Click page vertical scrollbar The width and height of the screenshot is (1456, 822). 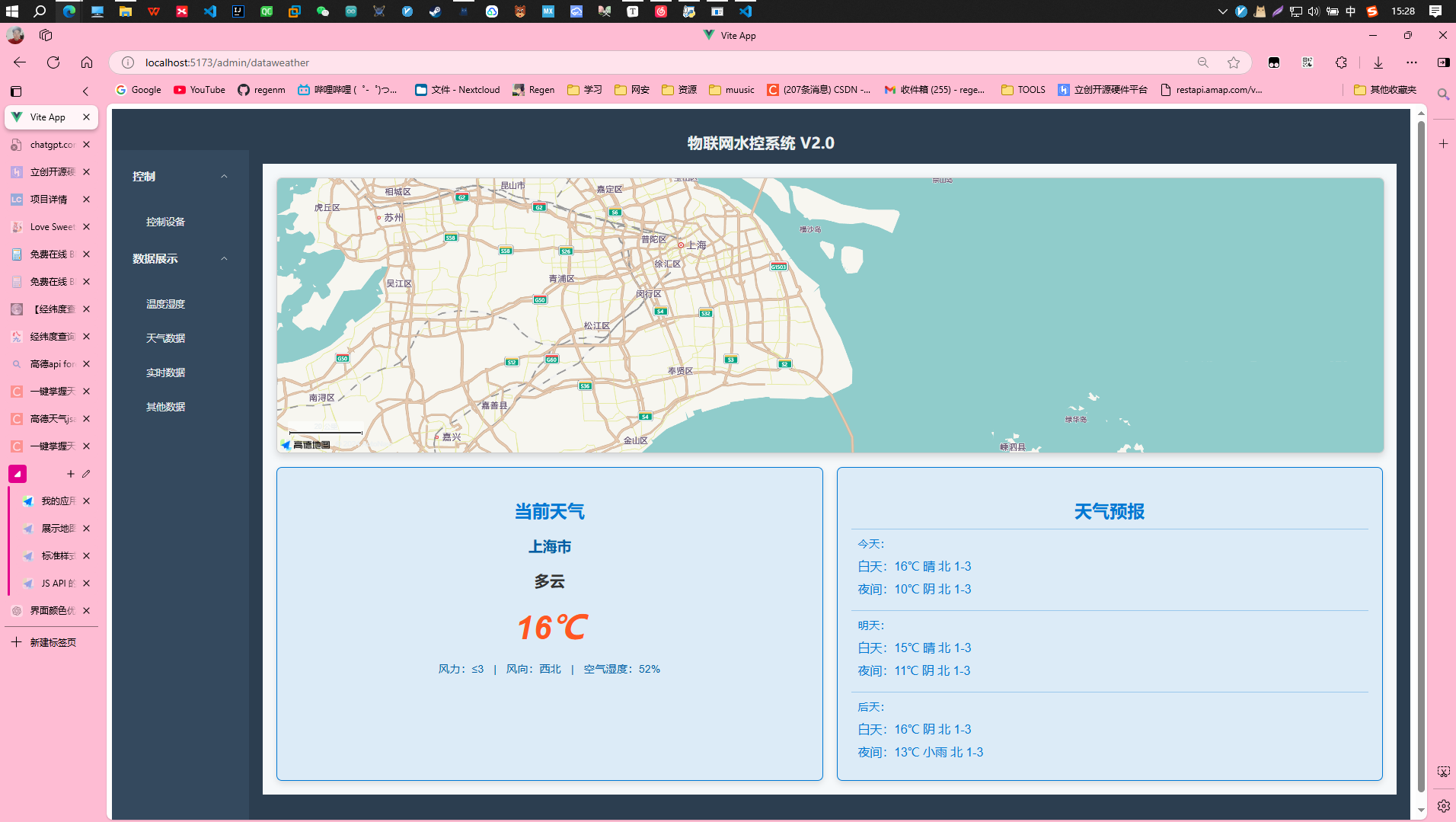(x=1421, y=457)
